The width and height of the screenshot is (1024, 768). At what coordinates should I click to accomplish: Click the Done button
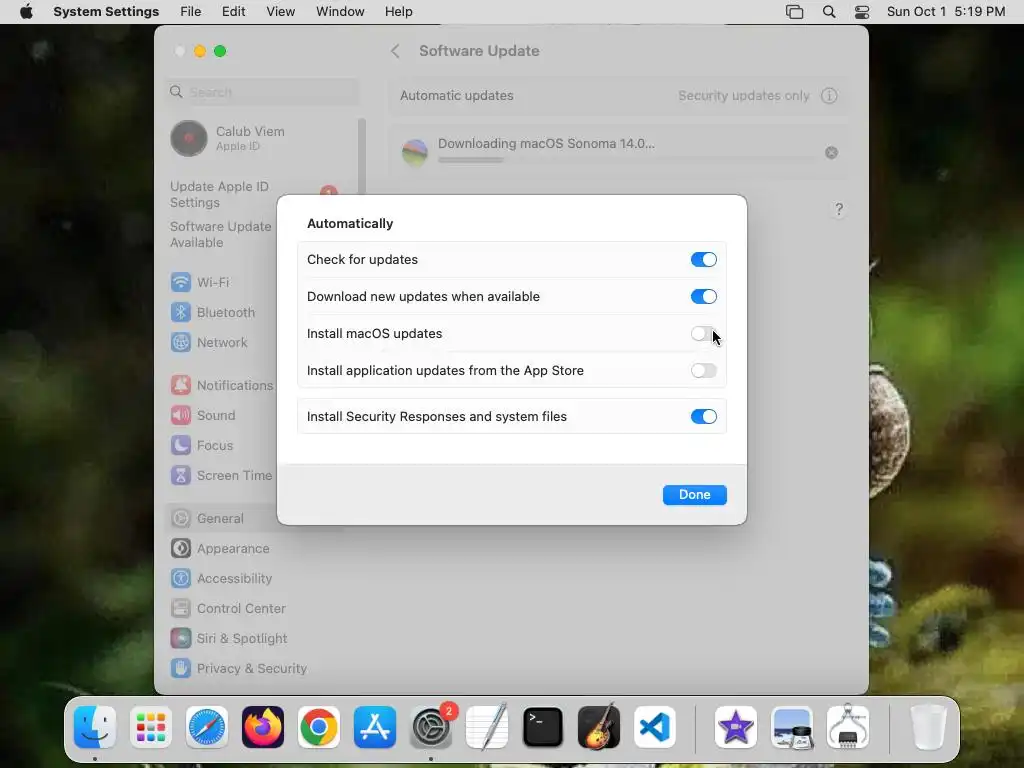click(694, 494)
